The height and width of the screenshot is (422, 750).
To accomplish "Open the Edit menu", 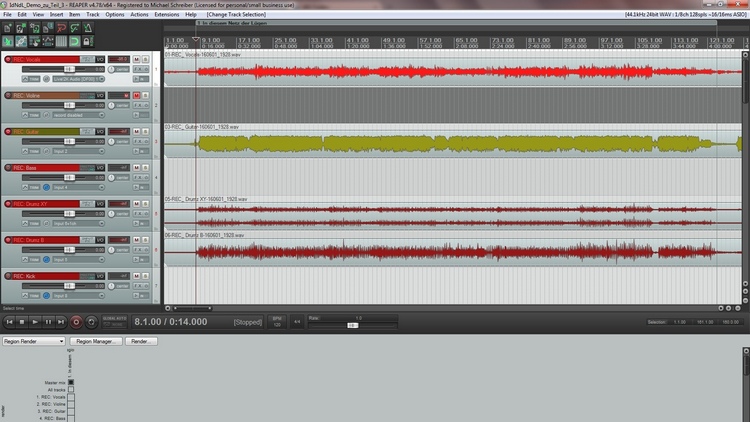I will click(x=22, y=14).
